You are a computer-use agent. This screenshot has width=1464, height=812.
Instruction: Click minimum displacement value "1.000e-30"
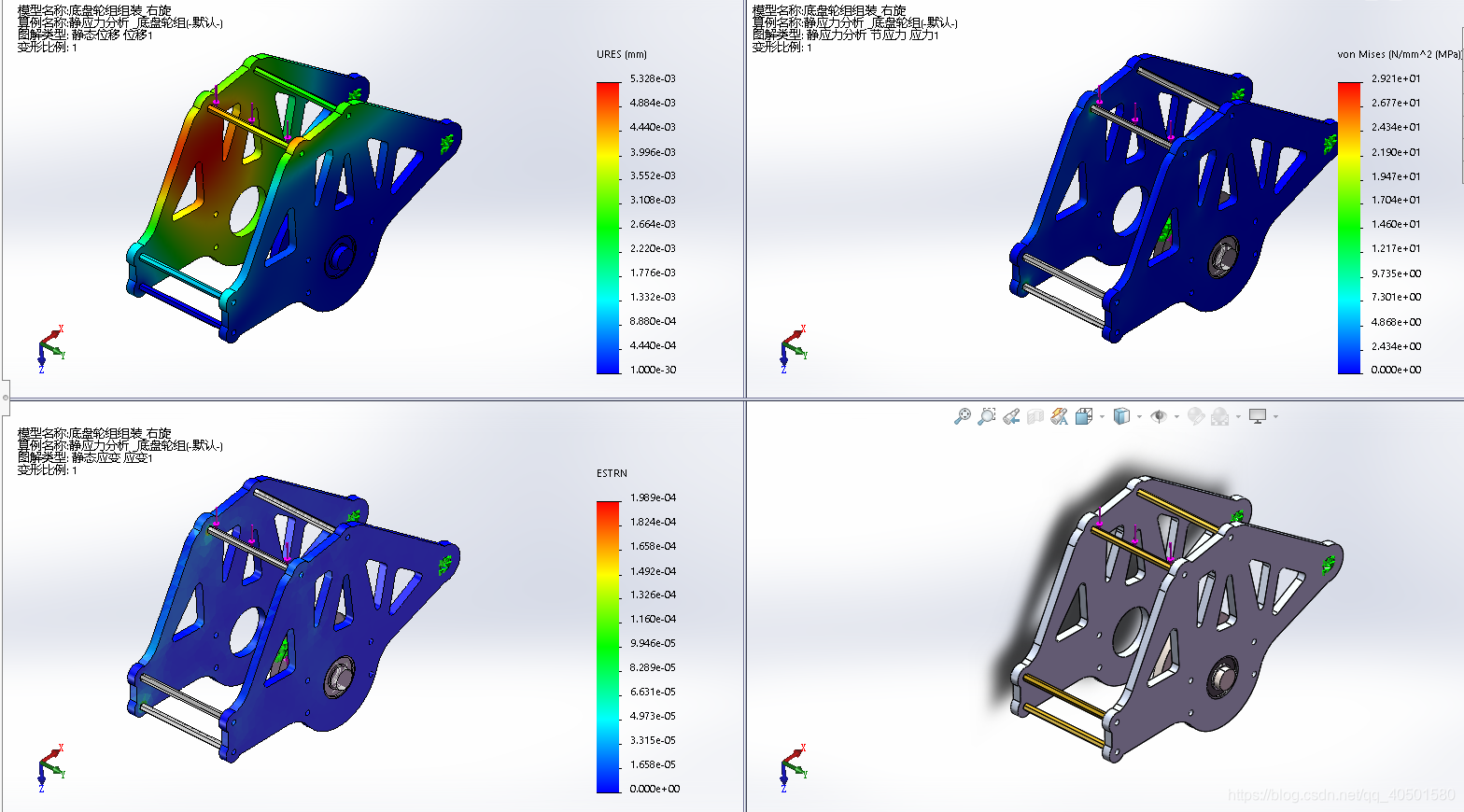click(653, 370)
